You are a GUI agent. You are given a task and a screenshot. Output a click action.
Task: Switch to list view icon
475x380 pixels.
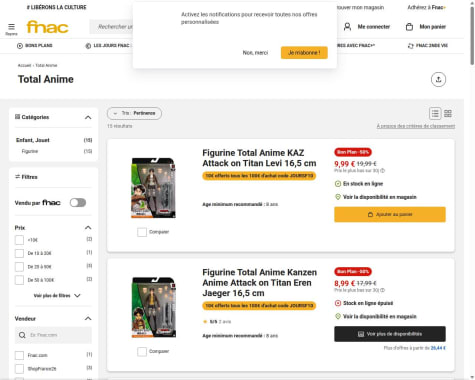(x=435, y=113)
